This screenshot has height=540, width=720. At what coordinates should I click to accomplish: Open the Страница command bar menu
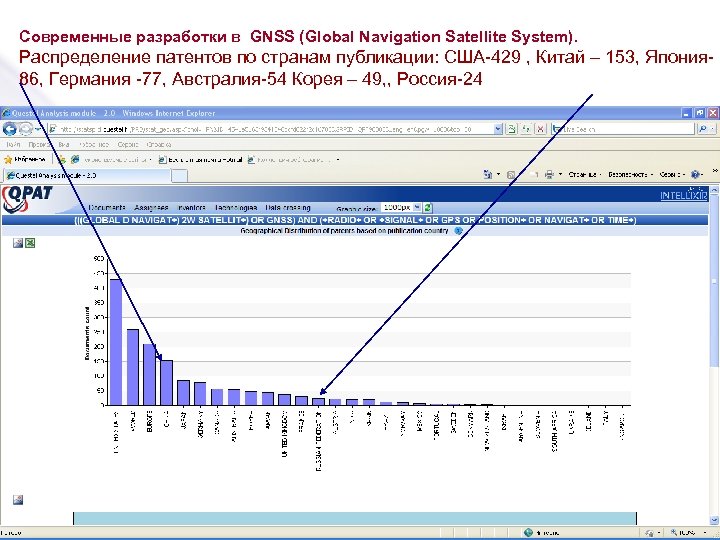[x=585, y=174]
